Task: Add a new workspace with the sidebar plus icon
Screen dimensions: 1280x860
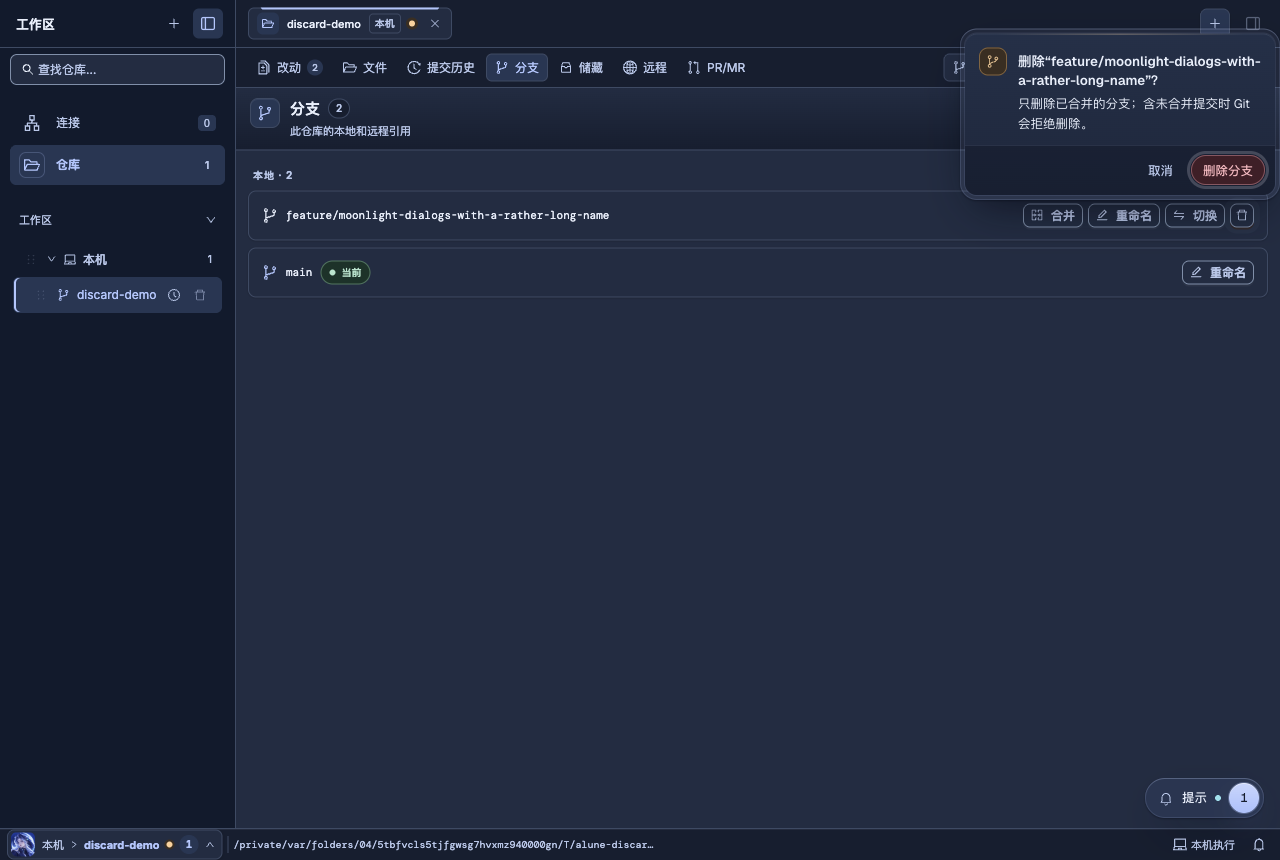Action: click(x=174, y=23)
